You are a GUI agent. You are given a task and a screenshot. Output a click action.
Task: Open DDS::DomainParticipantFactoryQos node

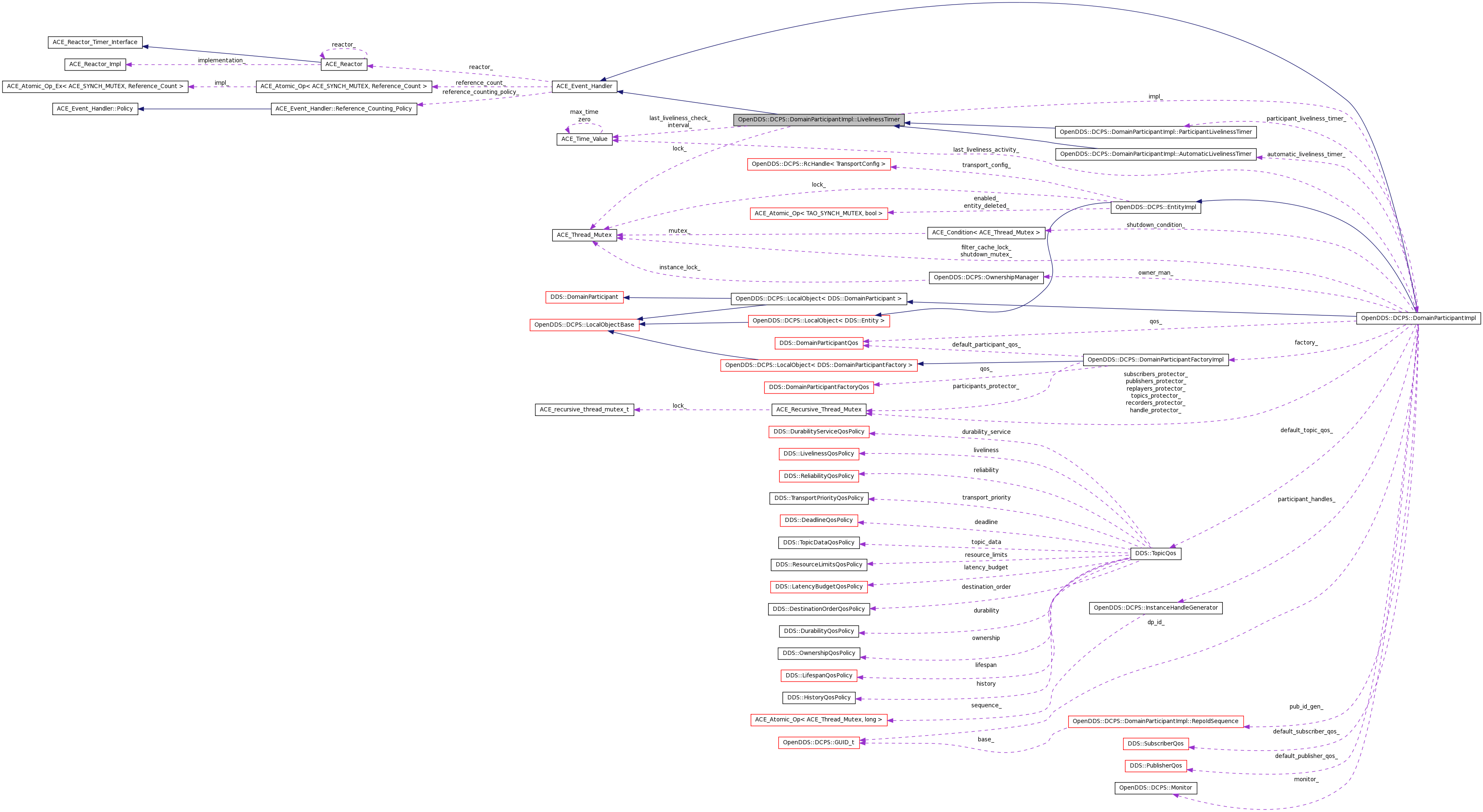click(819, 387)
